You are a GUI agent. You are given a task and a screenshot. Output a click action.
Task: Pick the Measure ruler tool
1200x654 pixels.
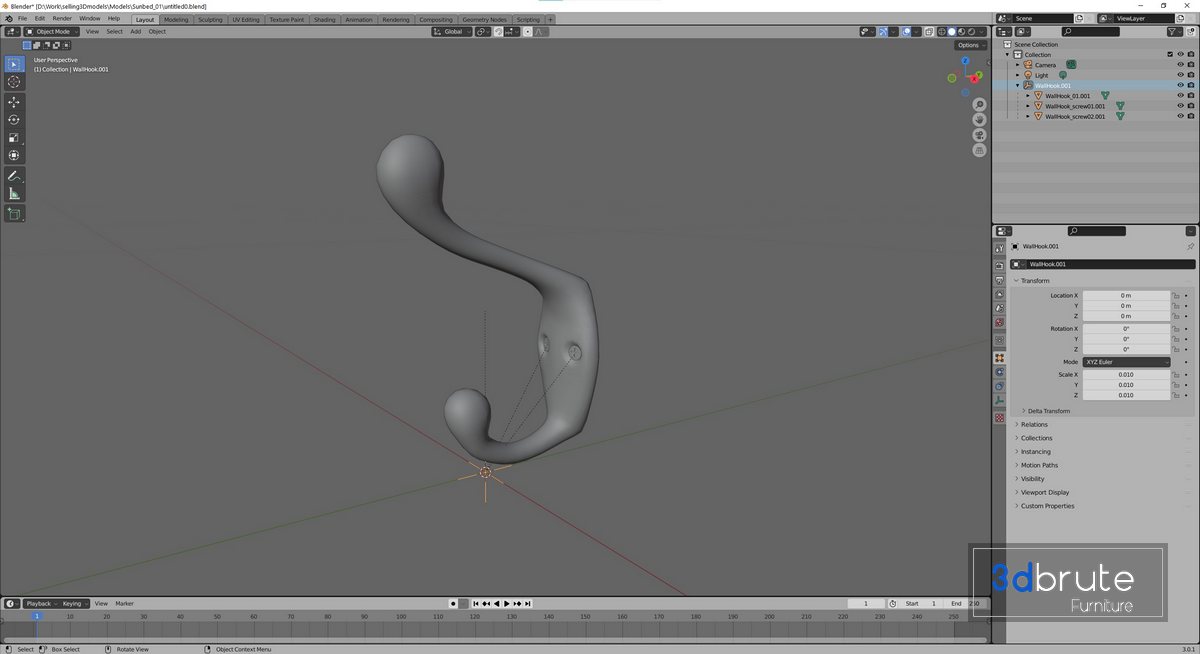coord(14,194)
